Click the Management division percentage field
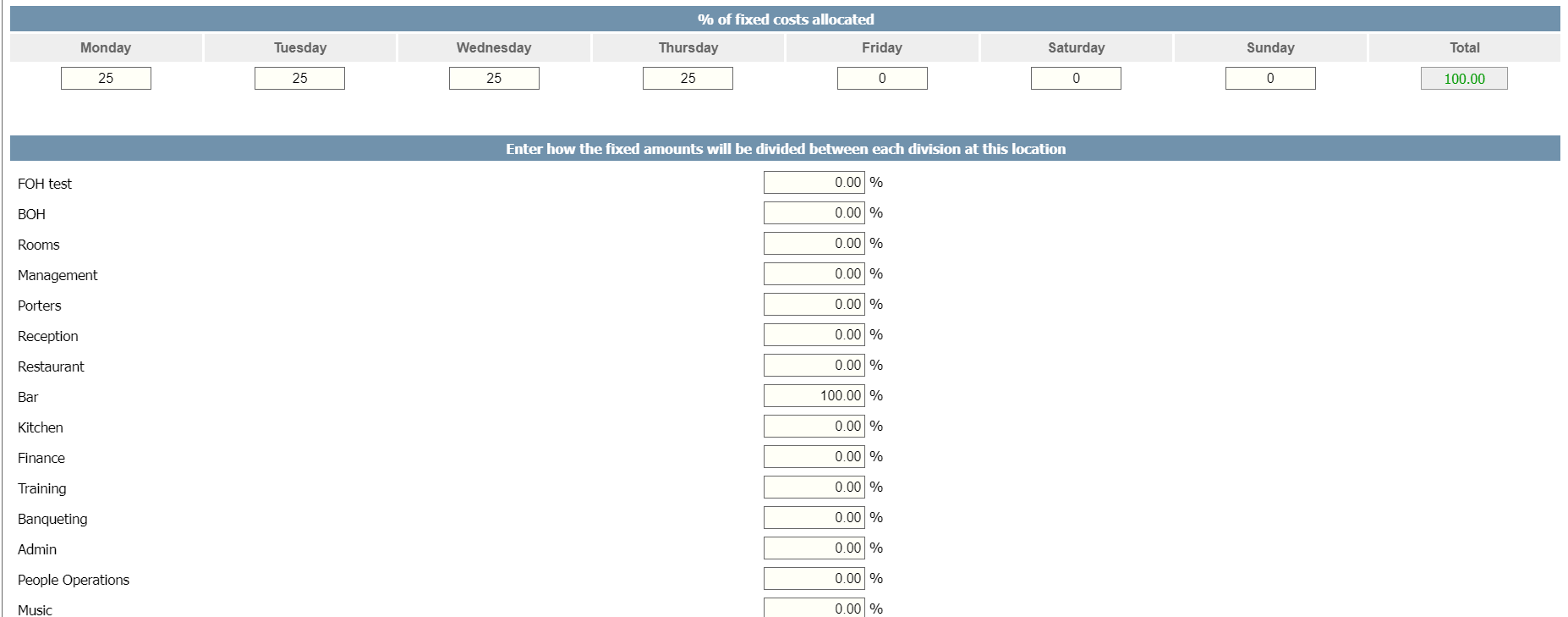The height and width of the screenshot is (617, 1568). coord(814,274)
